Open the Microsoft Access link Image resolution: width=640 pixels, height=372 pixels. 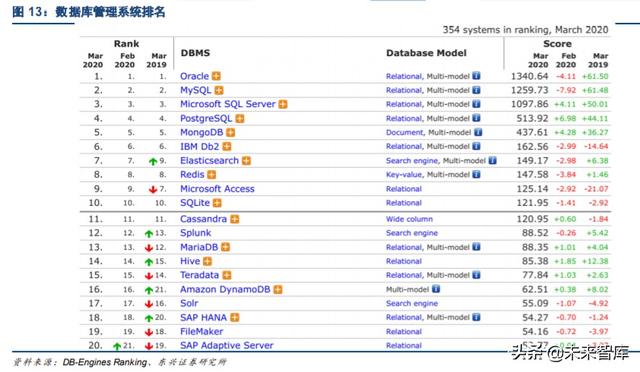click(x=217, y=189)
